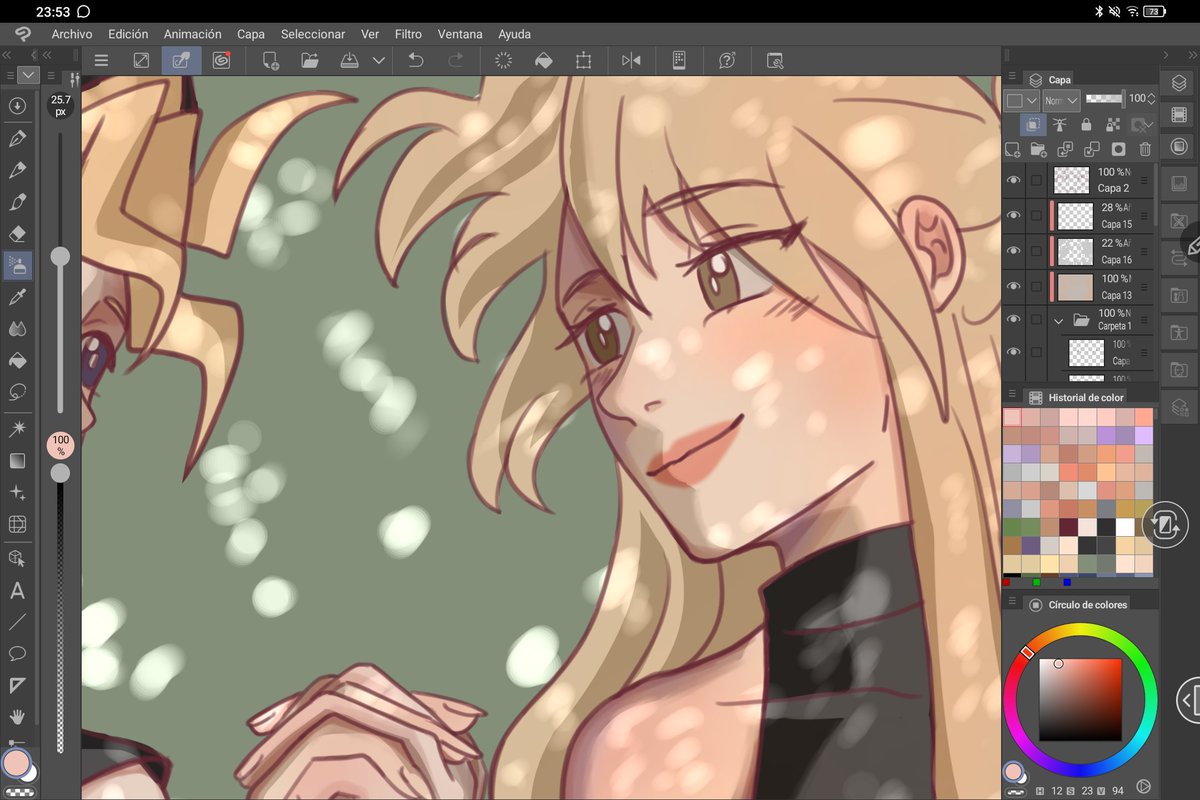Viewport: 1200px width, 800px height.
Task: Hide the Capa 15 layer
Action: [1014, 215]
